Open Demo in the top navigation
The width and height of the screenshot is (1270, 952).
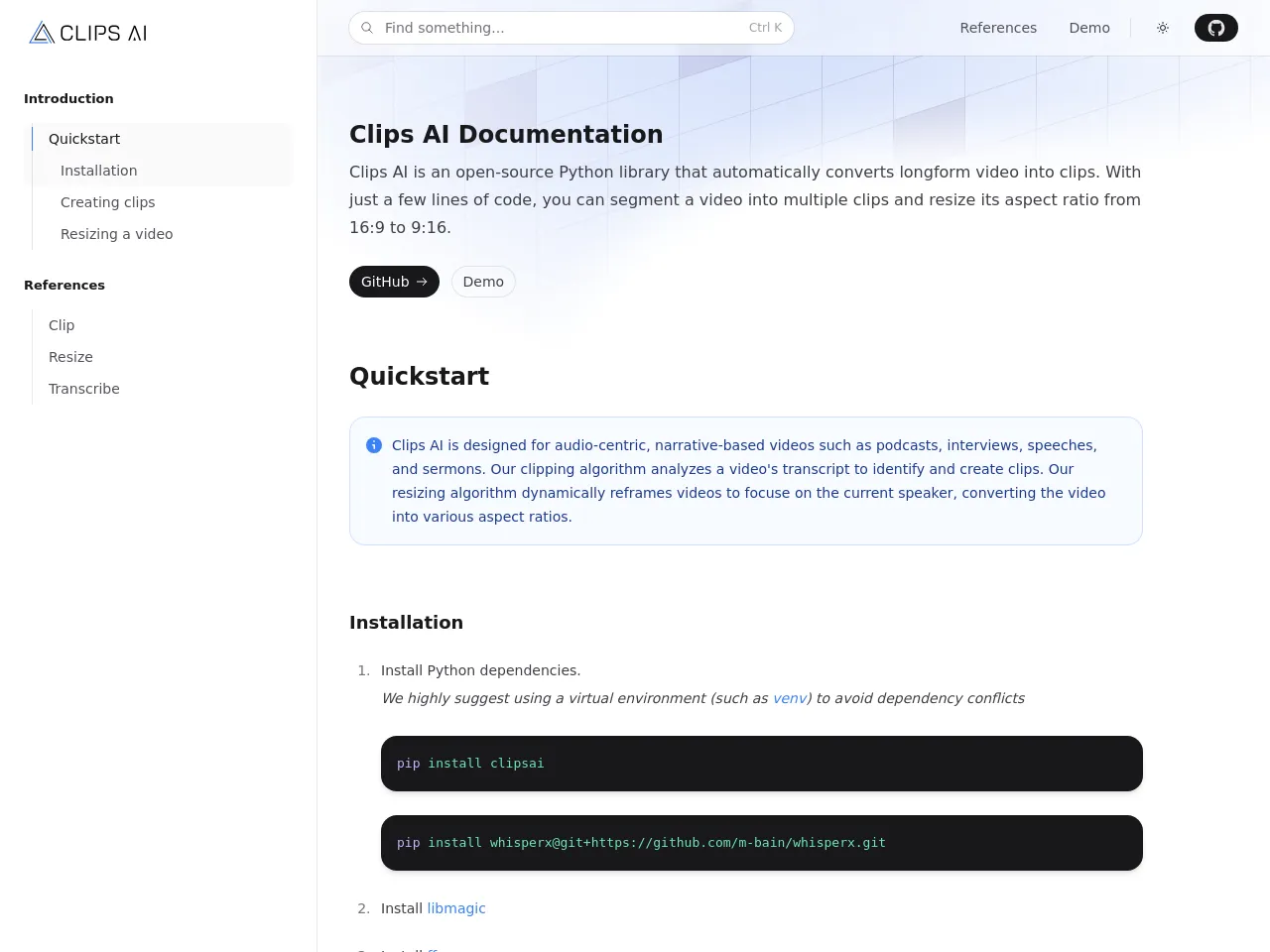tap(1089, 28)
